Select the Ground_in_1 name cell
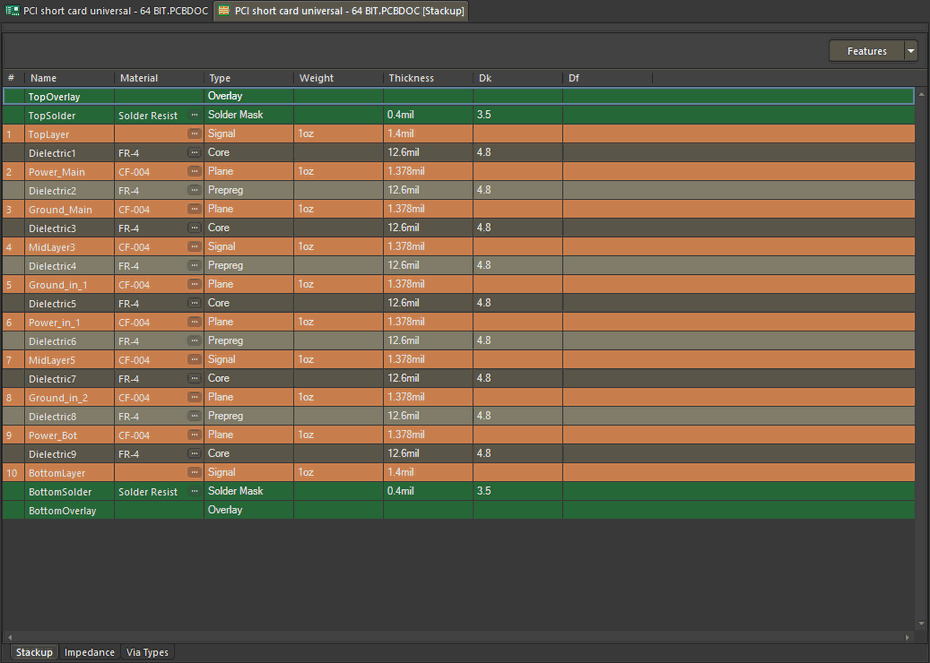Viewport: 930px width, 663px height. point(69,284)
